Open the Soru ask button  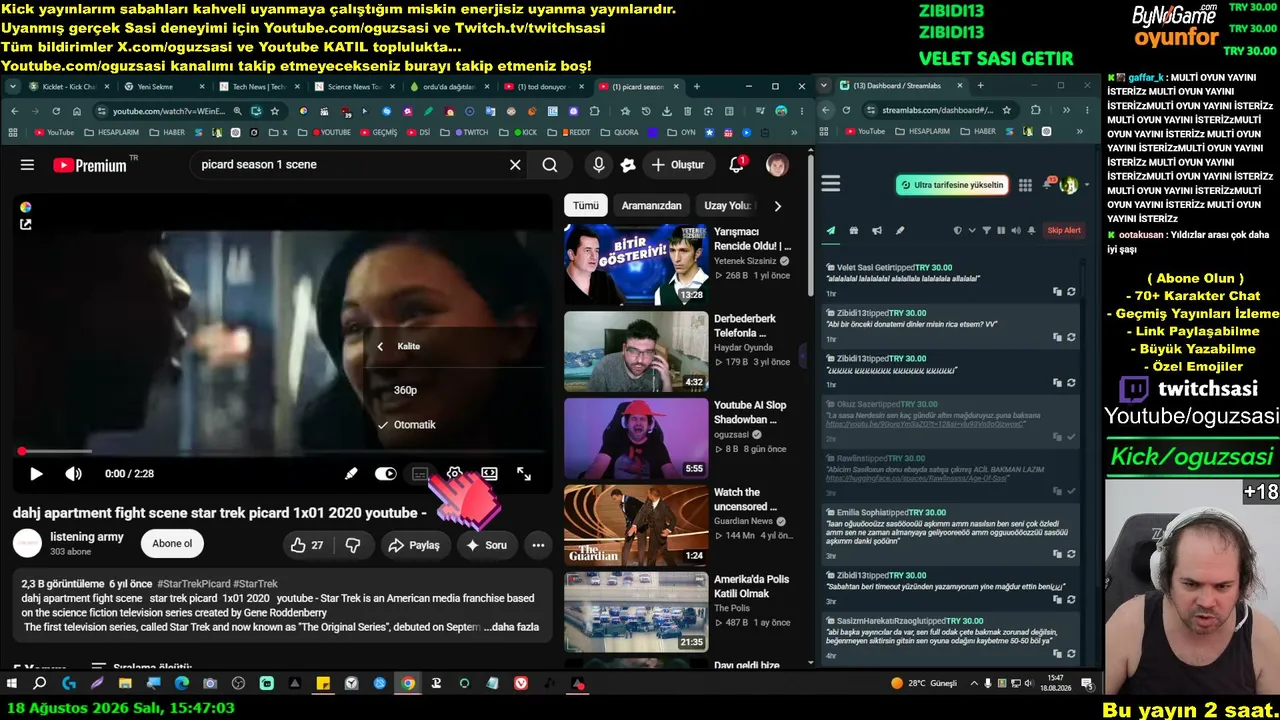pos(486,545)
